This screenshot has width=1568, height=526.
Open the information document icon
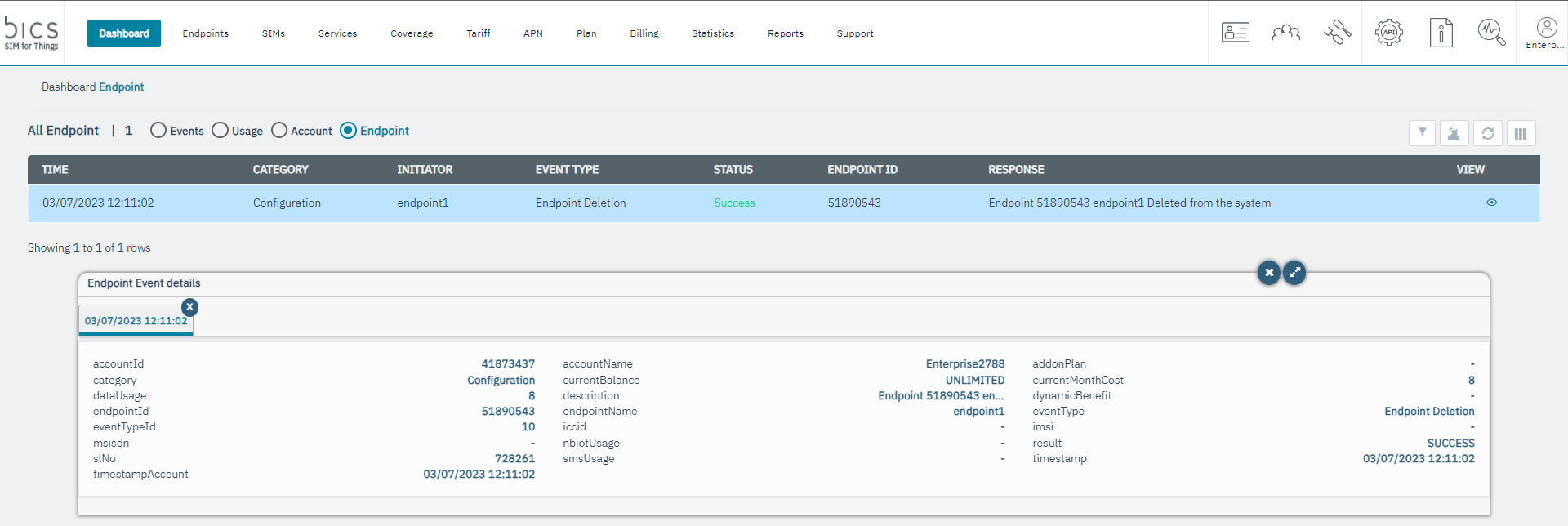[1441, 33]
